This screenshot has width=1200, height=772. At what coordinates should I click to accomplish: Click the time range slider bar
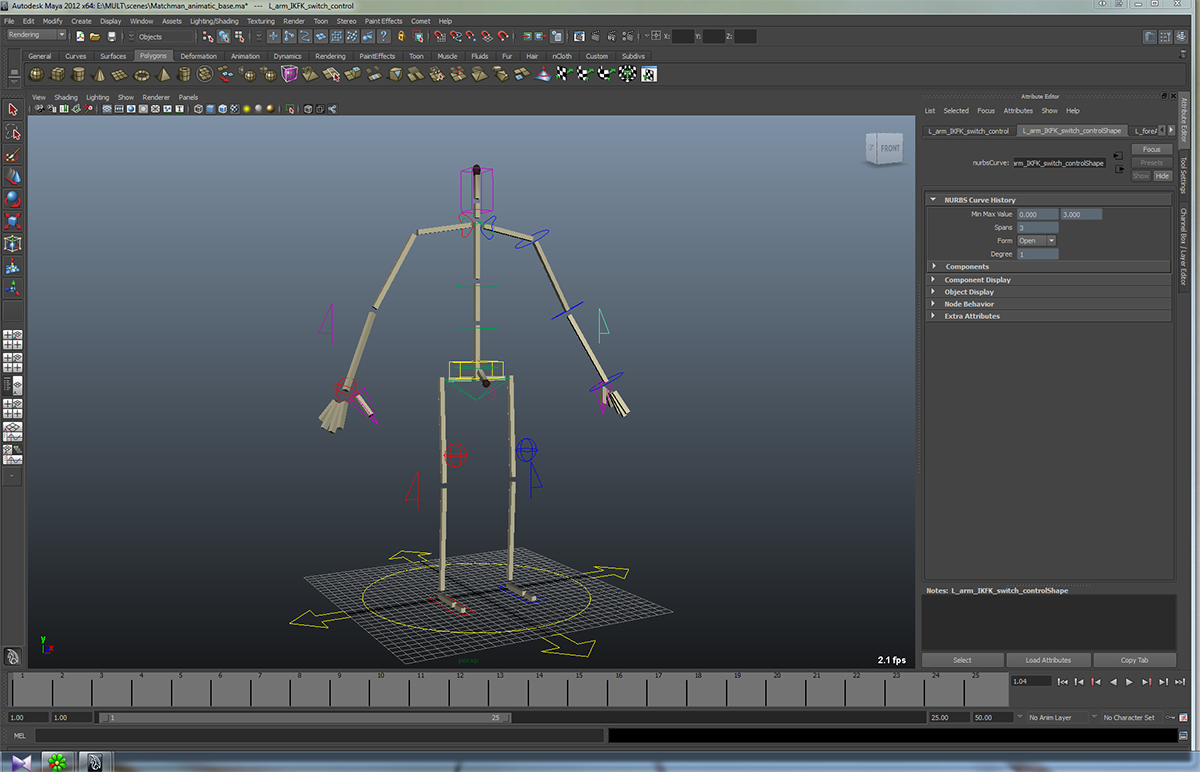tap(304, 717)
